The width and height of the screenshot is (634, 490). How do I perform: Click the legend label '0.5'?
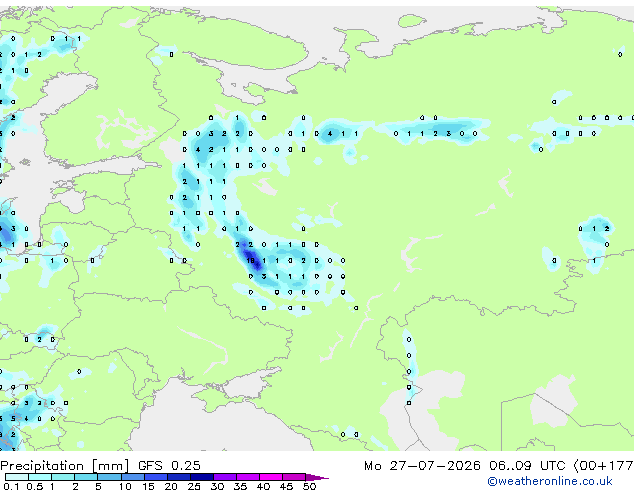[x=34, y=486]
